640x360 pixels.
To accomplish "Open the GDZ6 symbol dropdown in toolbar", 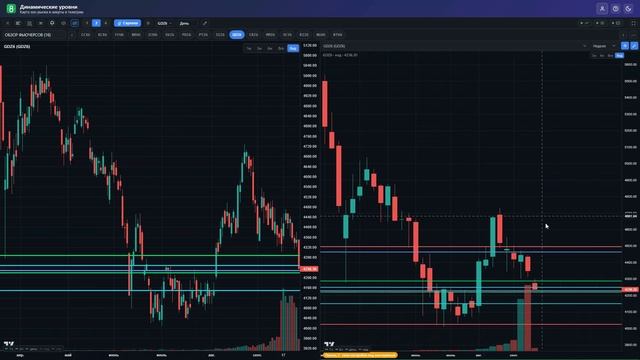I will tap(164, 23).
